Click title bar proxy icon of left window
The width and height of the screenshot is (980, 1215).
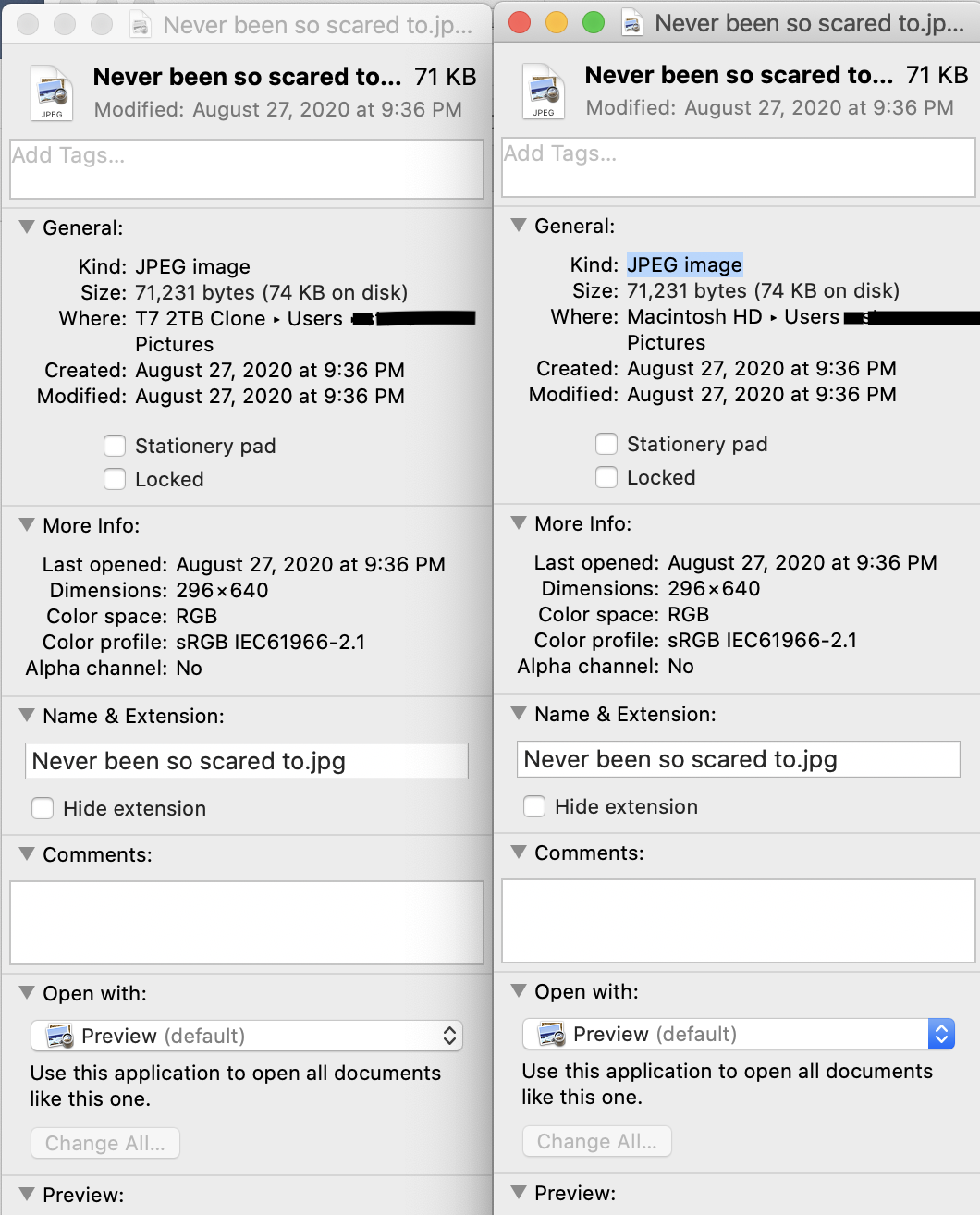(x=141, y=25)
